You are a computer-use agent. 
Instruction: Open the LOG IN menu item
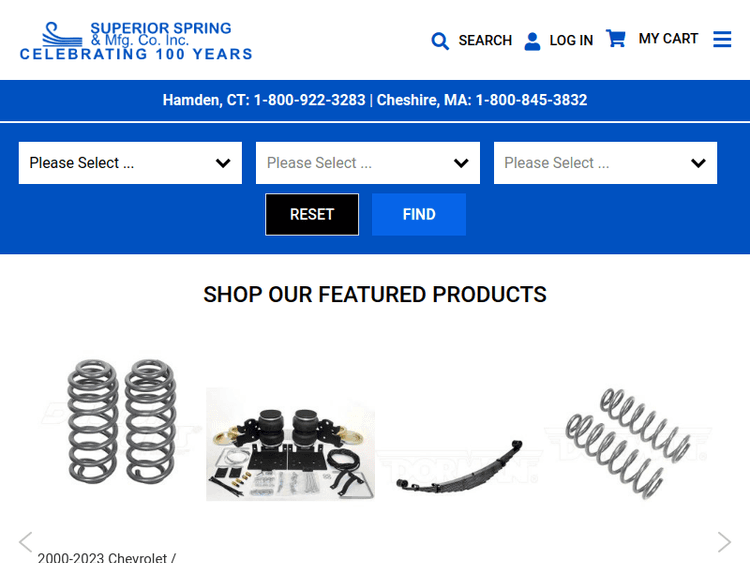point(571,40)
